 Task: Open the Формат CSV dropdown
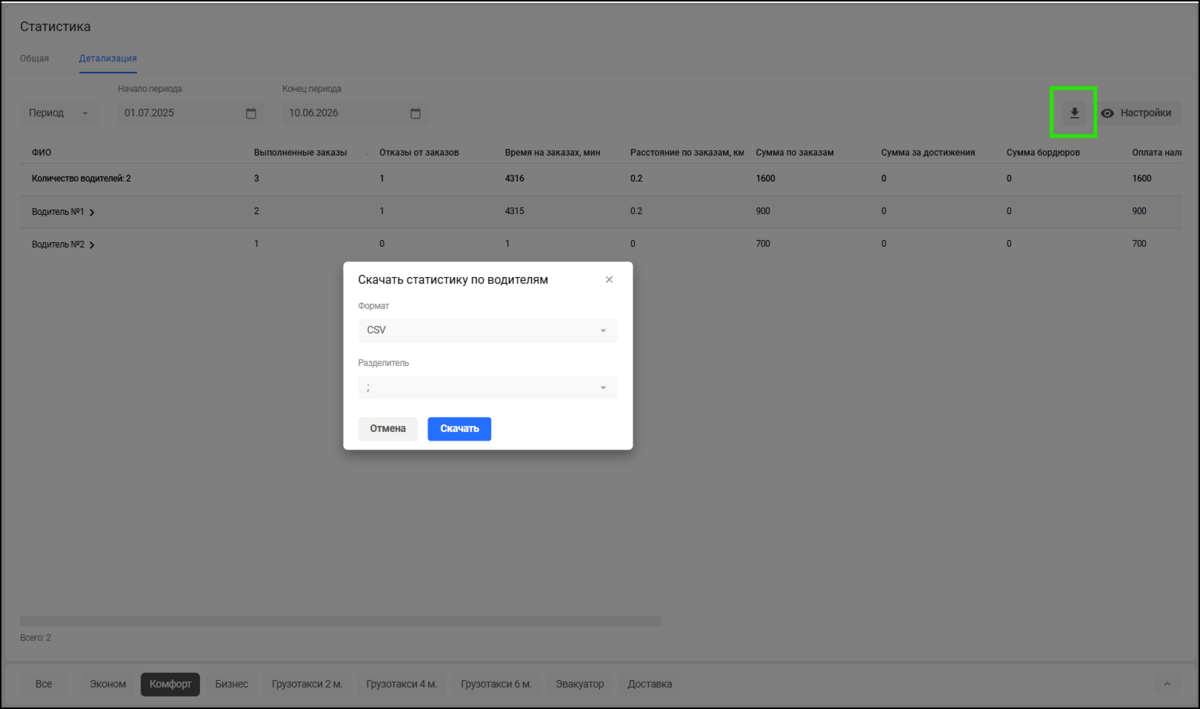(487, 330)
